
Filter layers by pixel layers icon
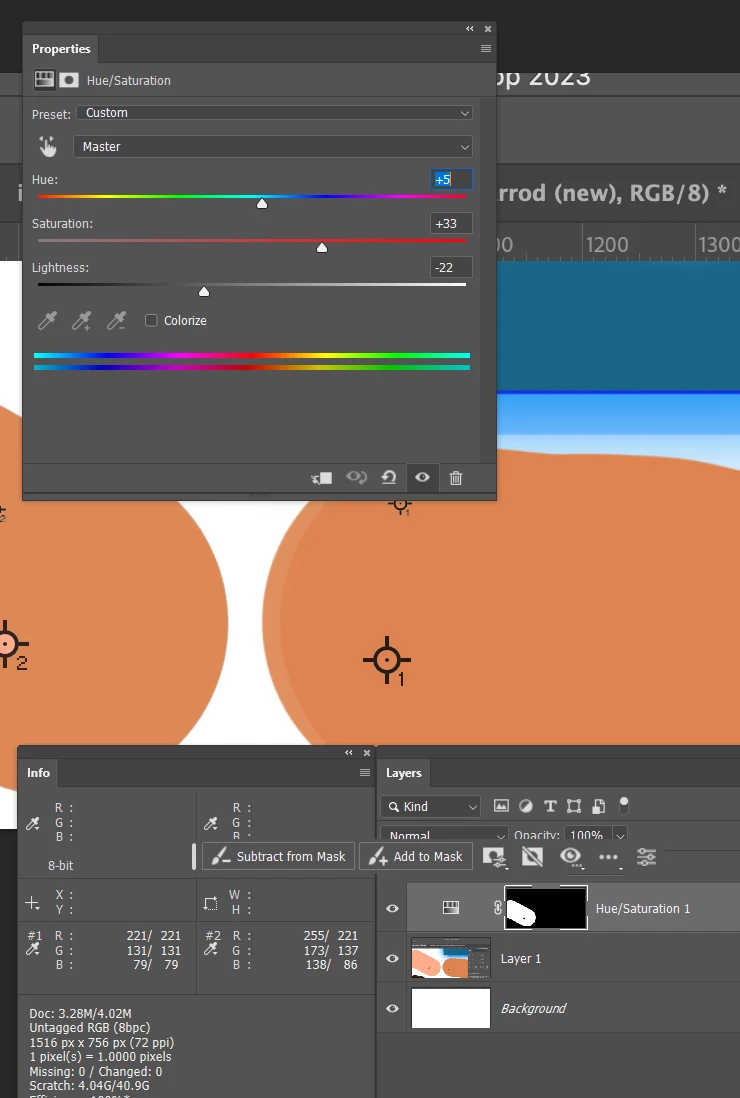click(501, 806)
